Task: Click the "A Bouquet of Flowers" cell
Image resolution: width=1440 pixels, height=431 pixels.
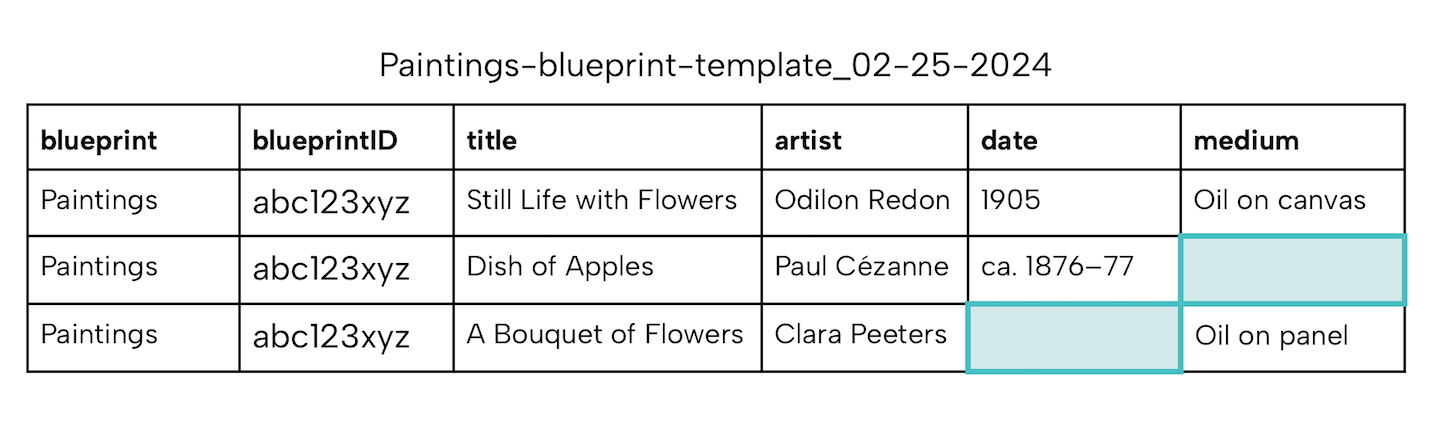Action: [605, 334]
